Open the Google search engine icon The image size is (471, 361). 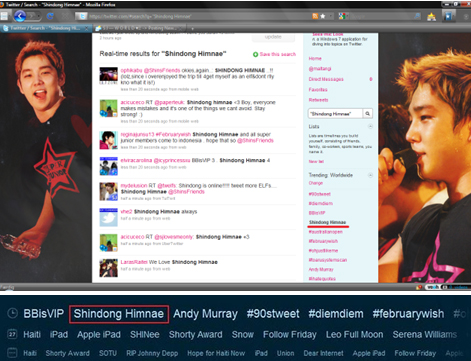click(342, 16)
